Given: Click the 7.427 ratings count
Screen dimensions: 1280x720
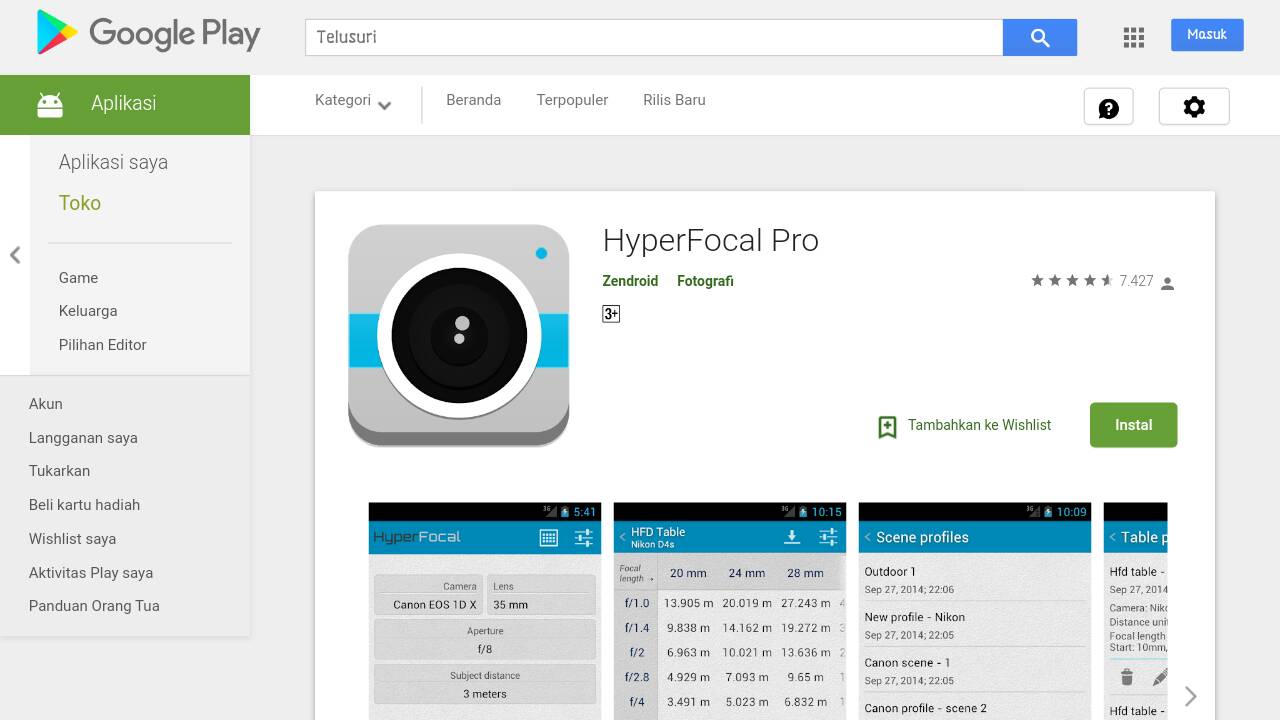Looking at the screenshot, I should [1136, 281].
